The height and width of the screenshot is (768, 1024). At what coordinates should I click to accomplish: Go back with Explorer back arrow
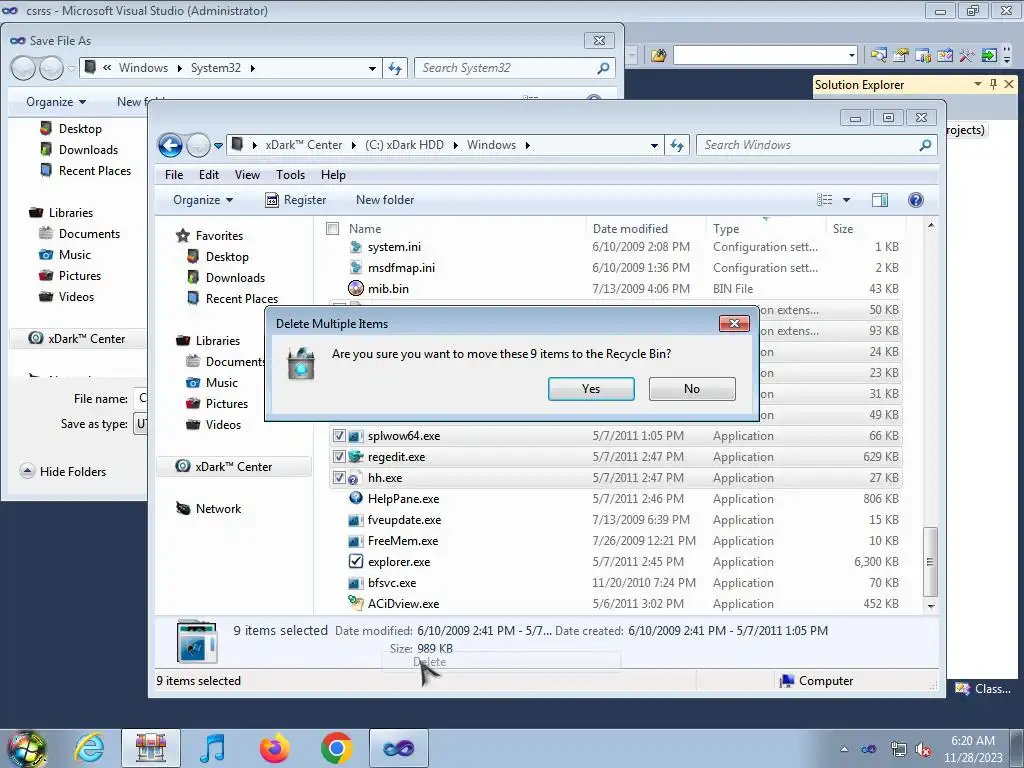click(170, 145)
